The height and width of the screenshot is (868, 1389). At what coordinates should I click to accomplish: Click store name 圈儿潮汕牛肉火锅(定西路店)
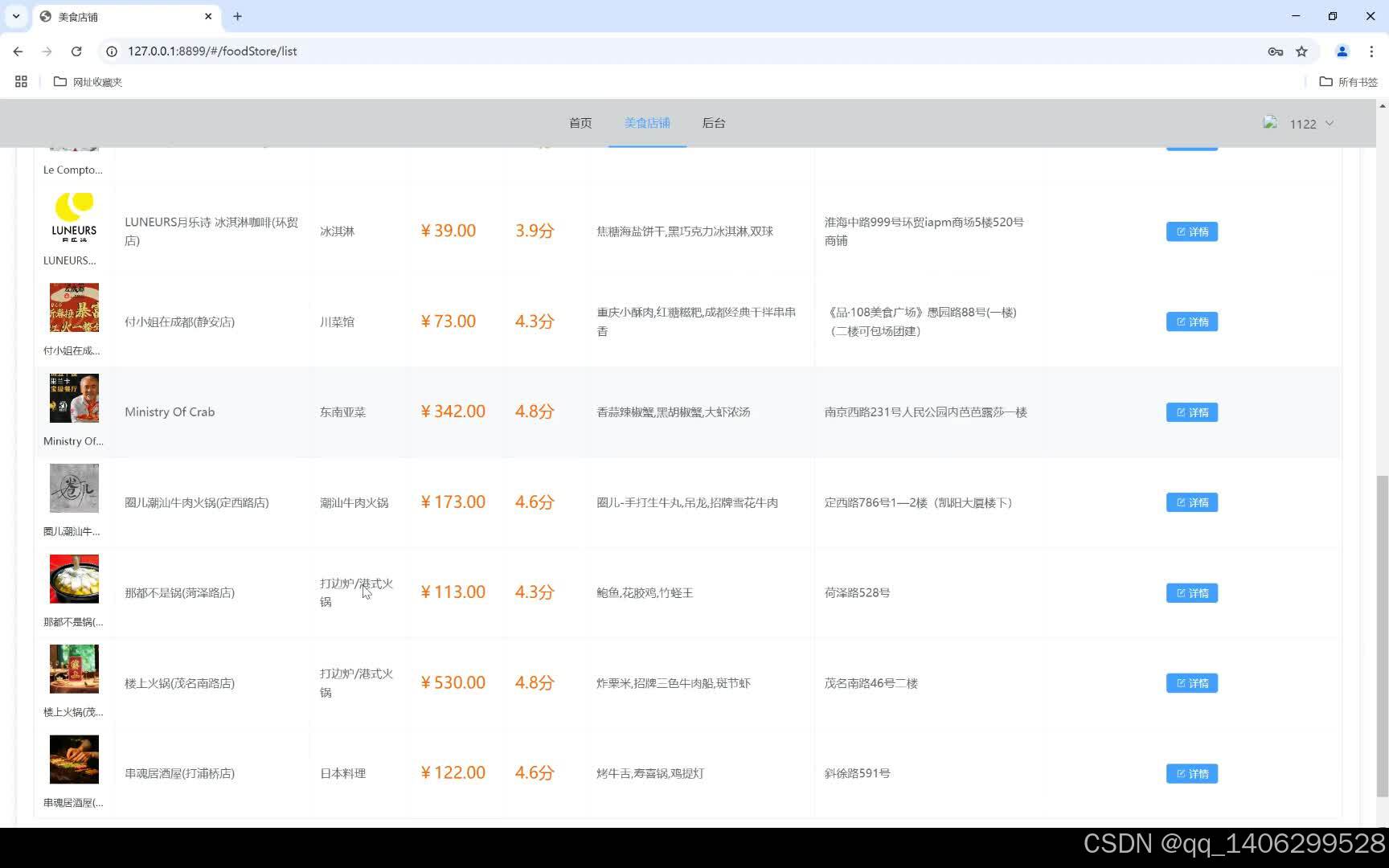196,502
